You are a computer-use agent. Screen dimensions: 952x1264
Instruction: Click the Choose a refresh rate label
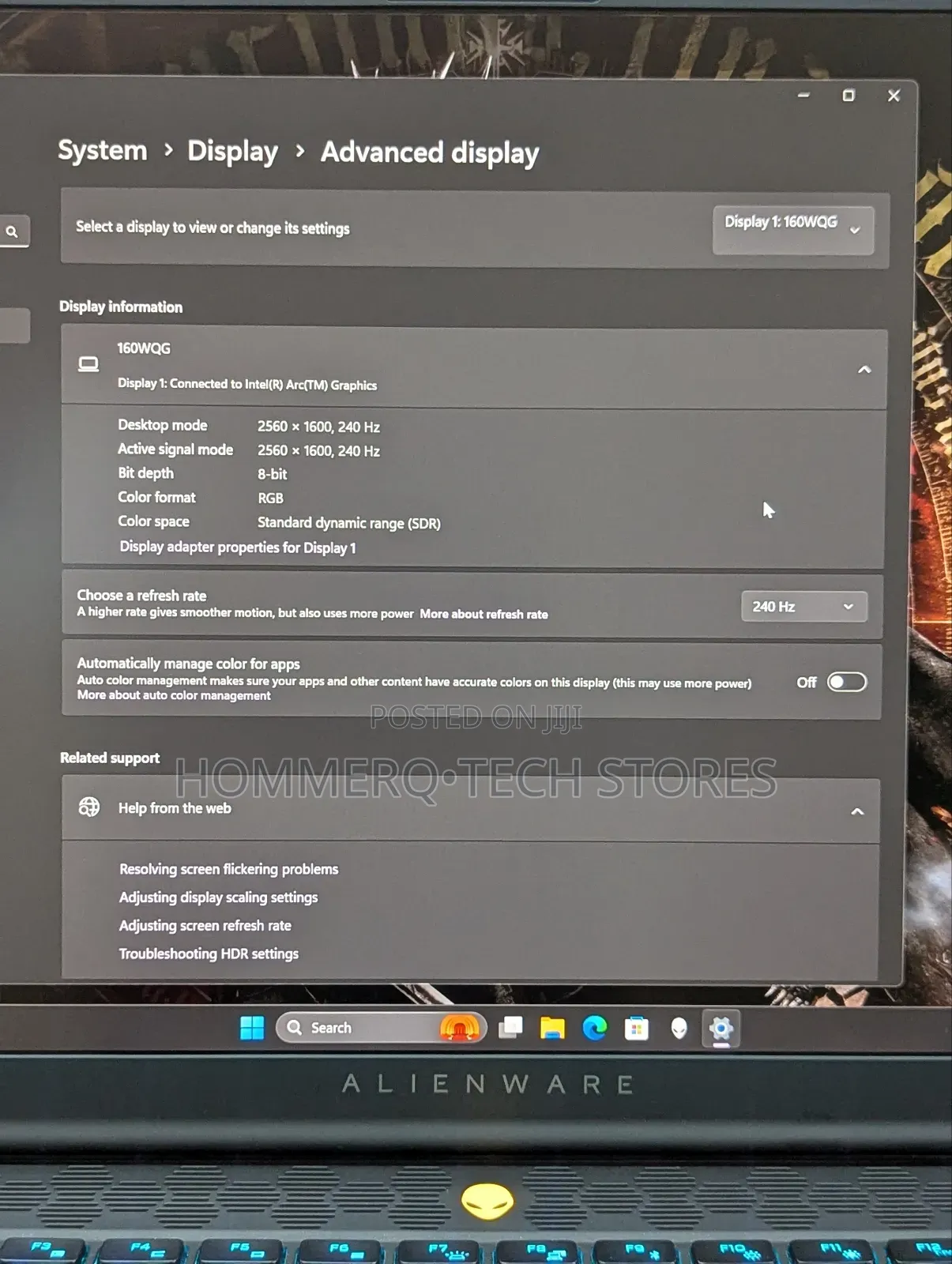[141, 596]
